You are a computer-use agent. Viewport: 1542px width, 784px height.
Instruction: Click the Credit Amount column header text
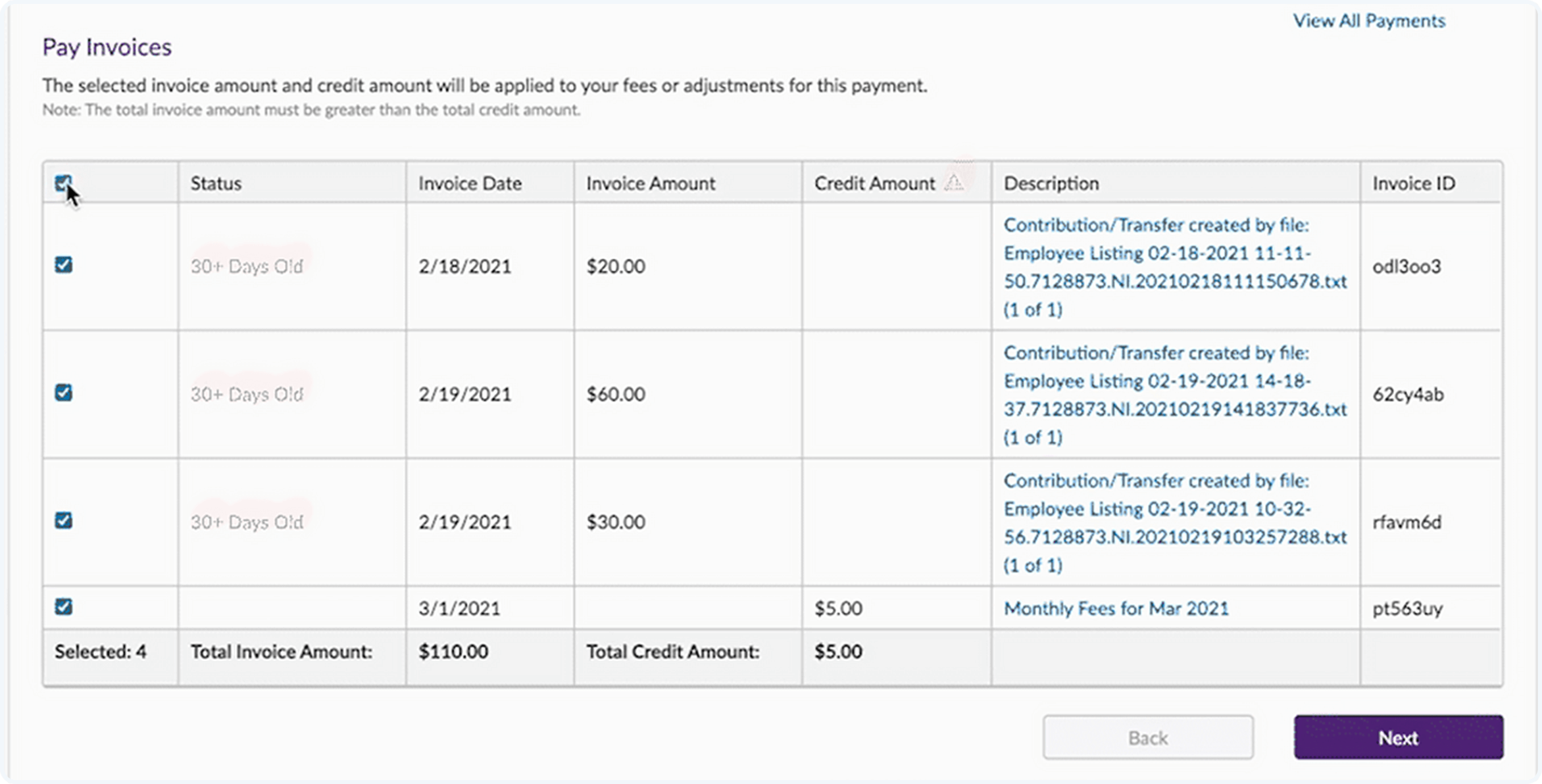click(874, 184)
